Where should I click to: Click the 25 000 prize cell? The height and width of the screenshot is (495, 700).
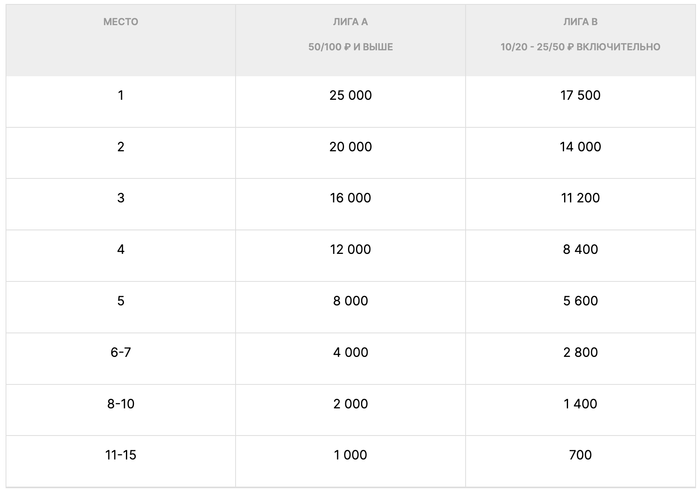click(x=350, y=95)
